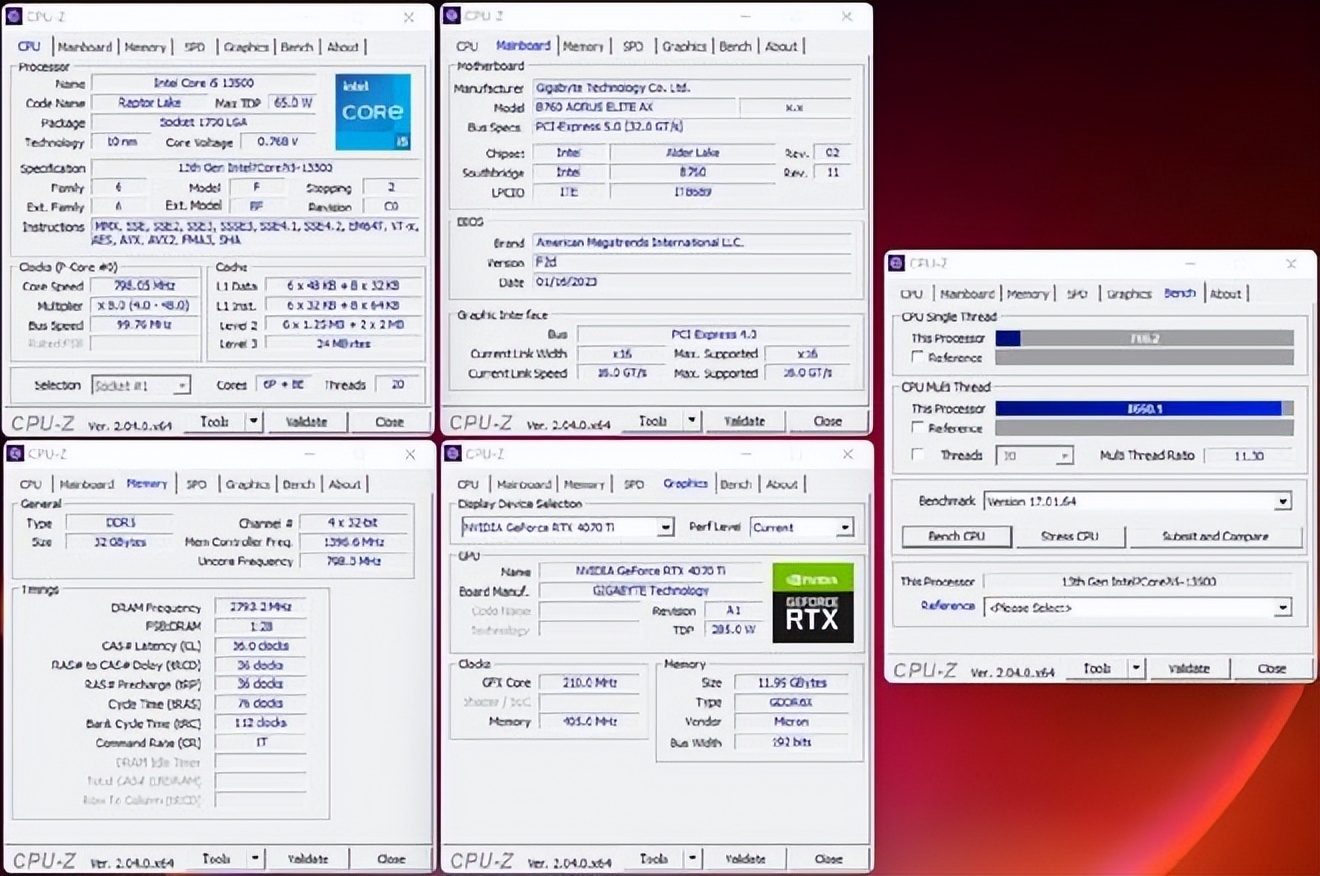Click the memory Type value 'DDR5'

coord(118,523)
